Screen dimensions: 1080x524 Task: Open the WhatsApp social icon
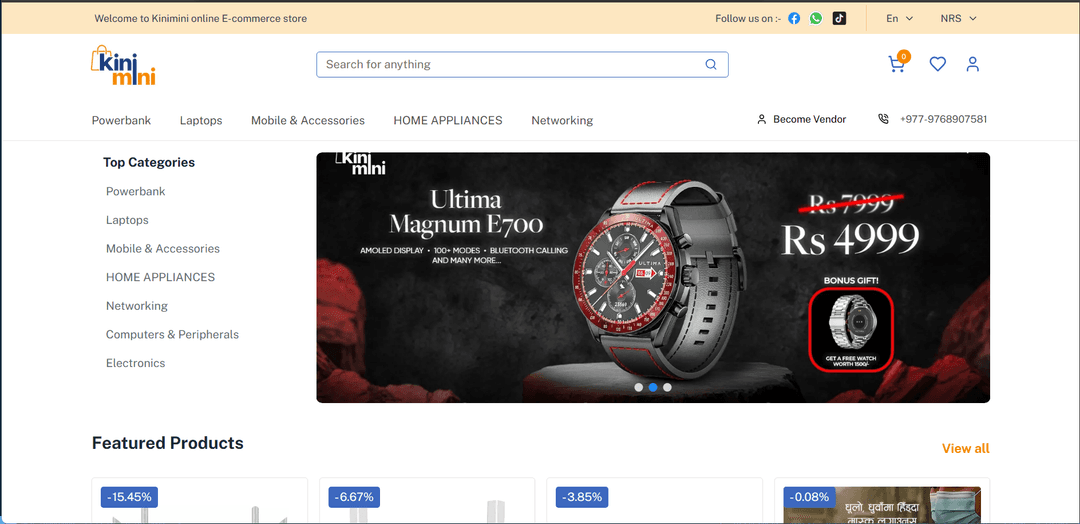click(x=817, y=18)
